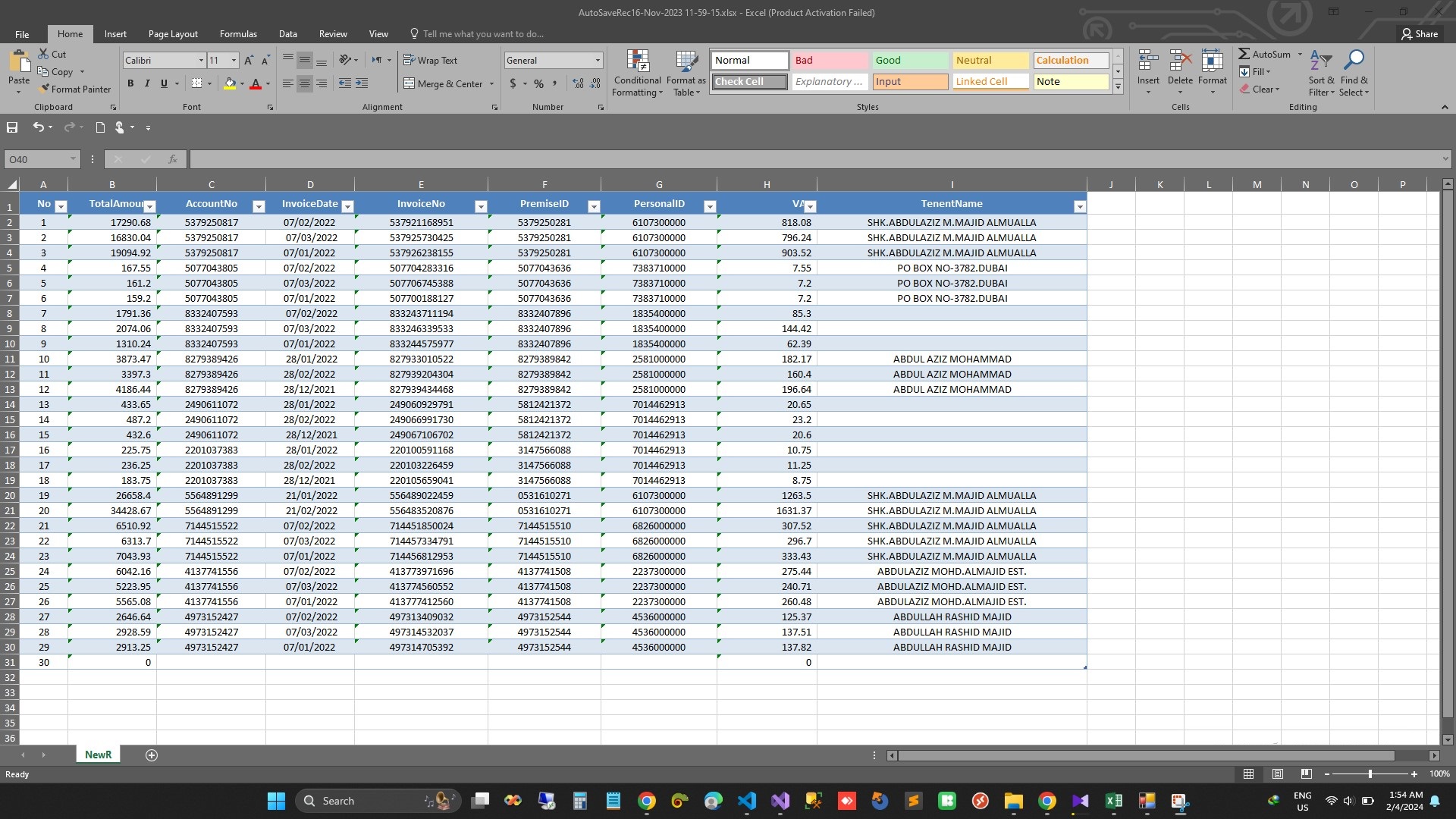Click the Fill Color yellow swatch
This screenshot has width=1456, height=819.
point(230,83)
